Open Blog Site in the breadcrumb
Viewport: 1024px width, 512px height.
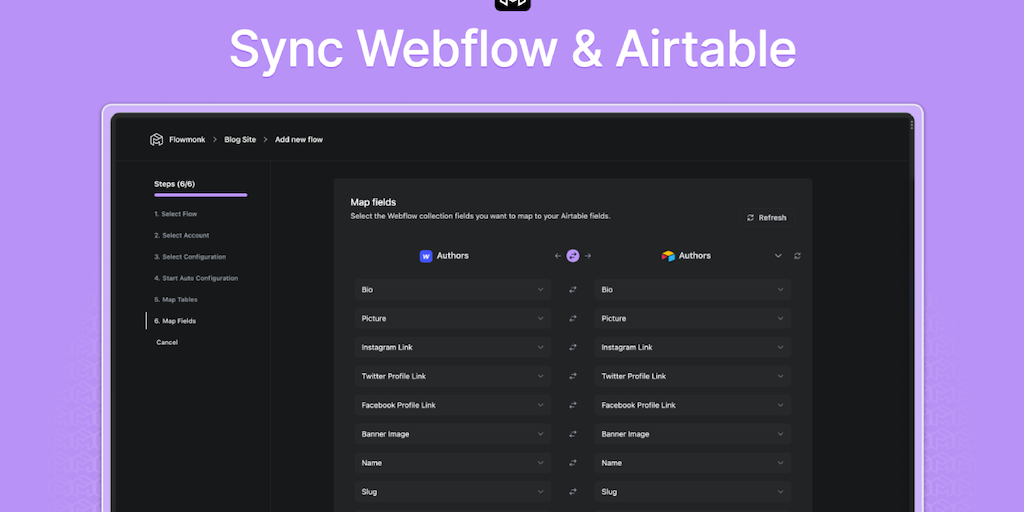tap(240, 140)
